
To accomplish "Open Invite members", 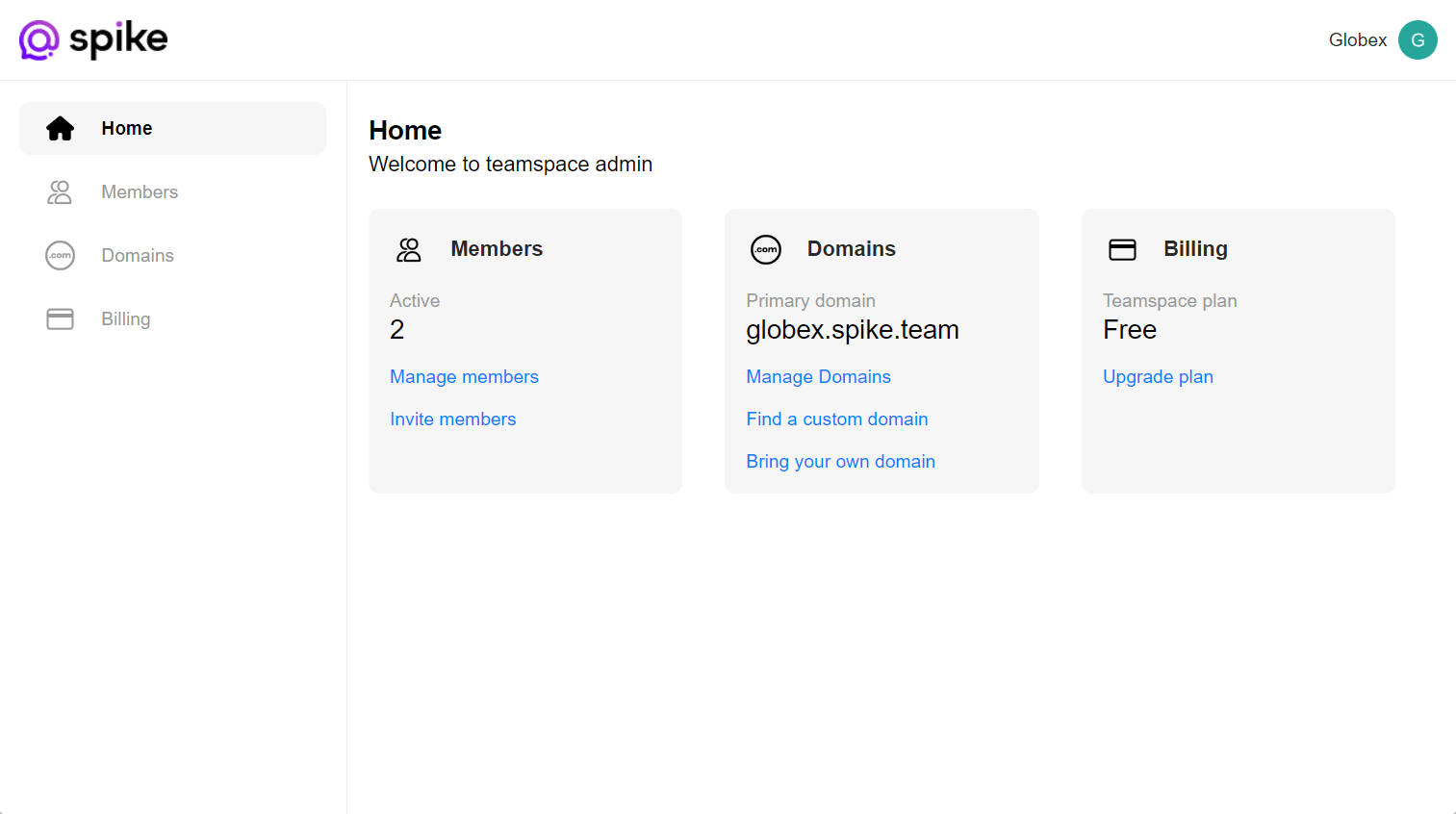I will (452, 419).
